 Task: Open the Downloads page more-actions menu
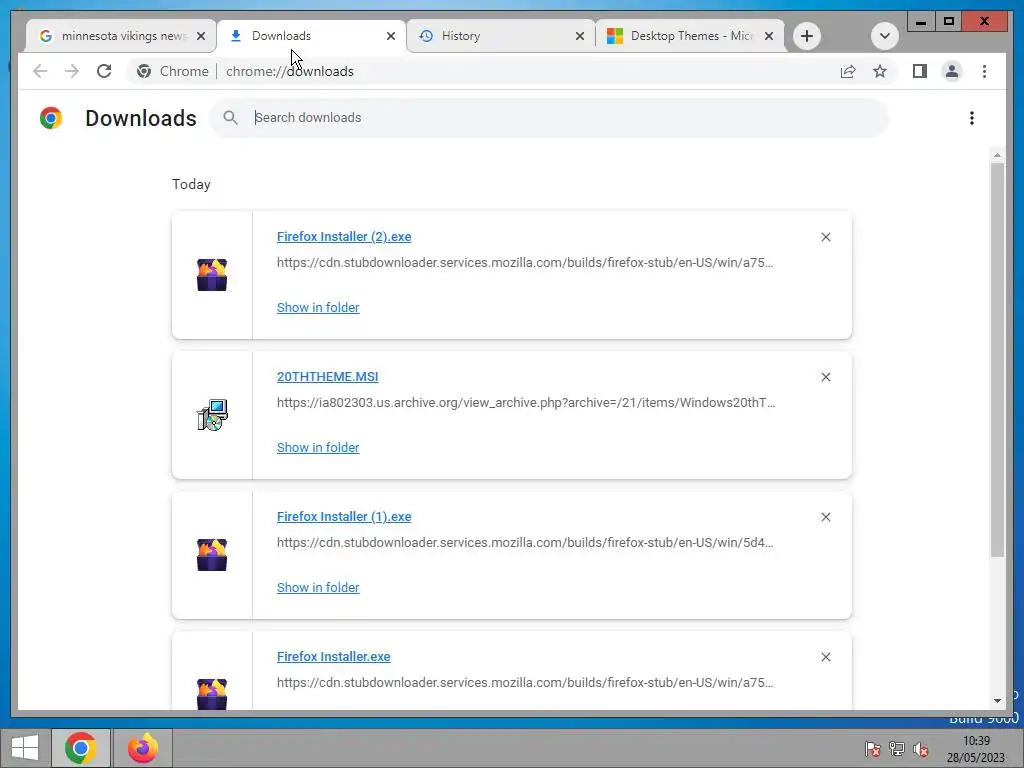[x=972, y=118]
